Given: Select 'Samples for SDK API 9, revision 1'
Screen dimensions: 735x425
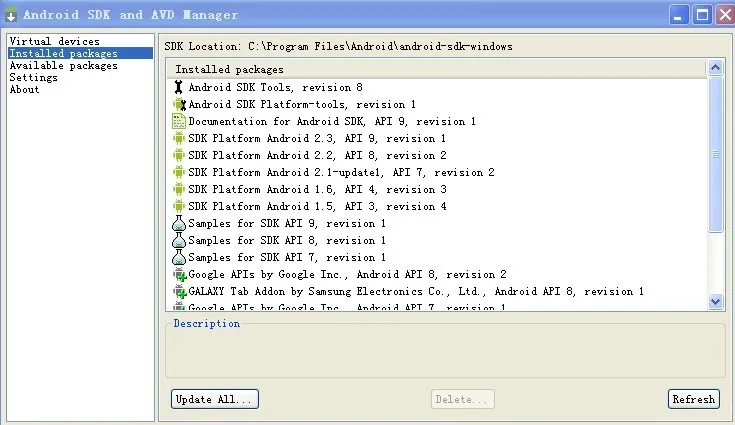Looking at the screenshot, I should [x=287, y=223].
